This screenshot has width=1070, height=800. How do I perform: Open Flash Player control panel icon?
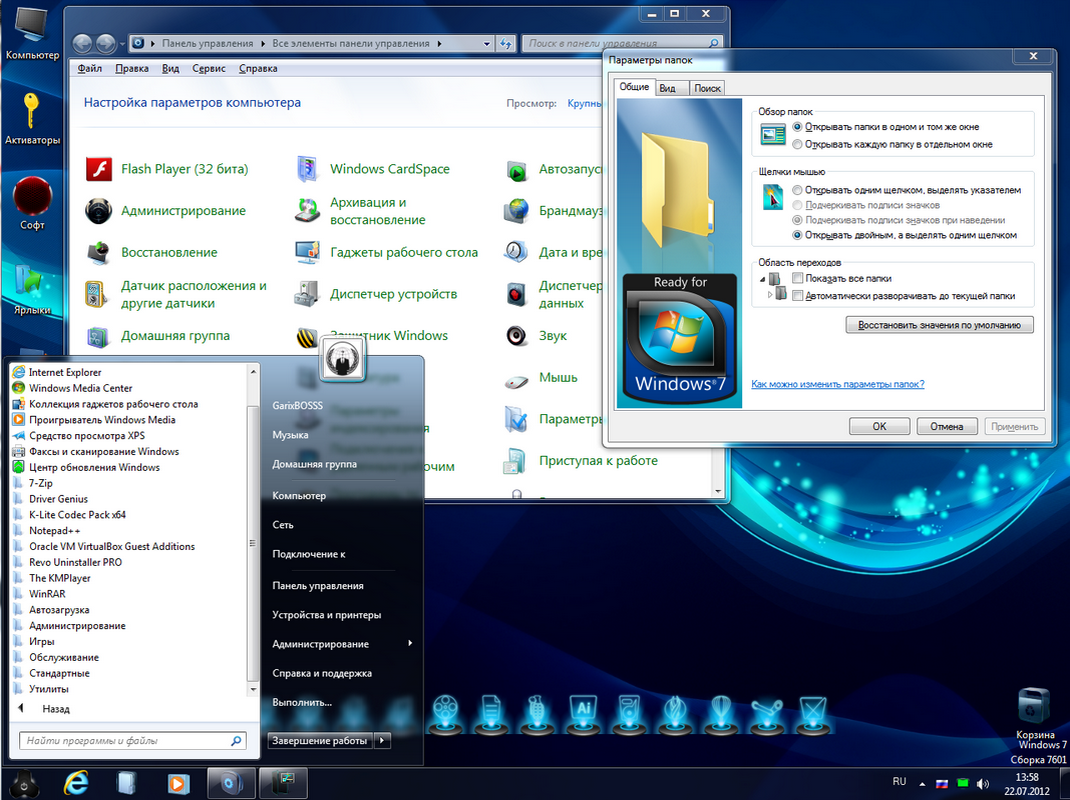coord(98,169)
